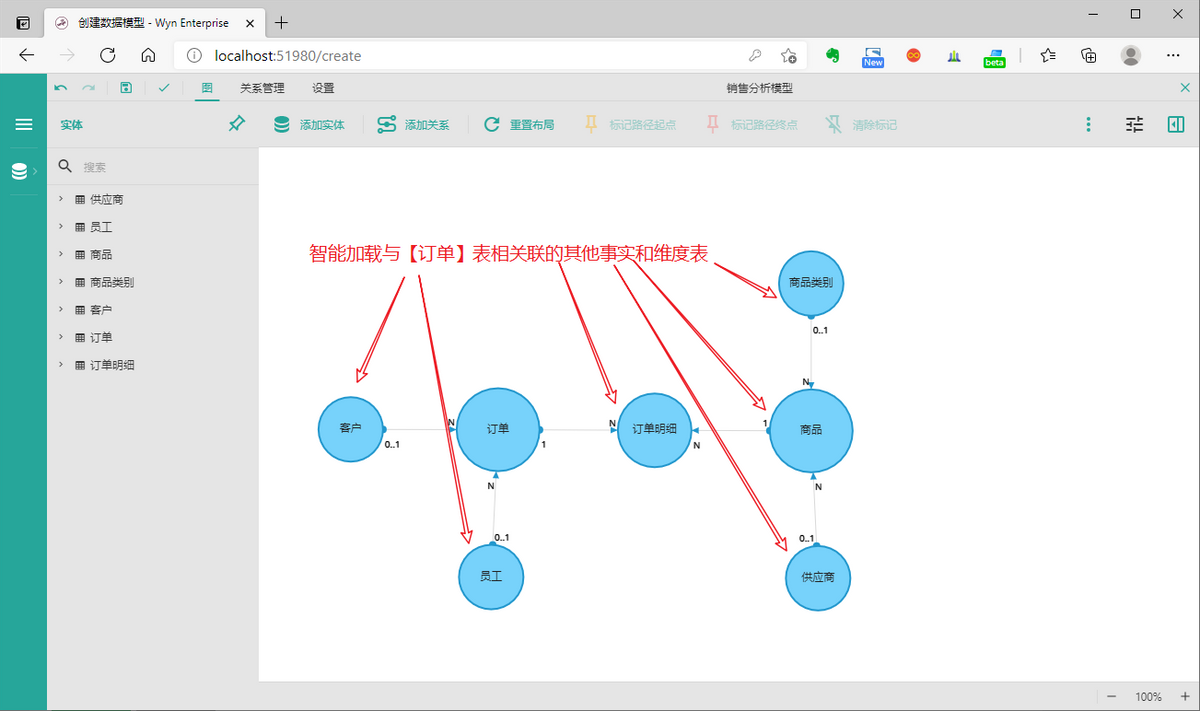This screenshot has height=711, width=1200.
Task: Expand the 员工 tree node
Action: click(x=61, y=227)
